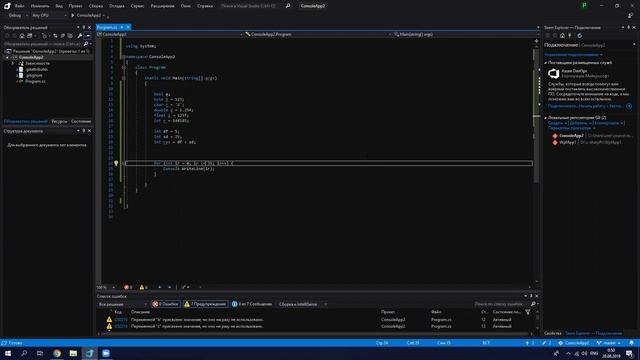Click the lightbulb quick actions icon in editor margin
Viewport: 640px width, 360px height.
[116, 163]
